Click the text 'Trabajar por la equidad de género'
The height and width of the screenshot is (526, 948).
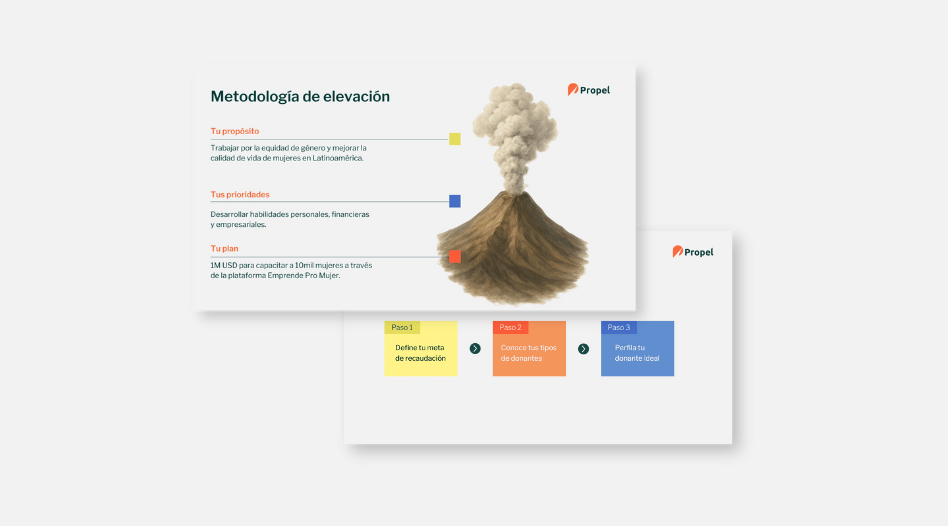(x=267, y=148)
